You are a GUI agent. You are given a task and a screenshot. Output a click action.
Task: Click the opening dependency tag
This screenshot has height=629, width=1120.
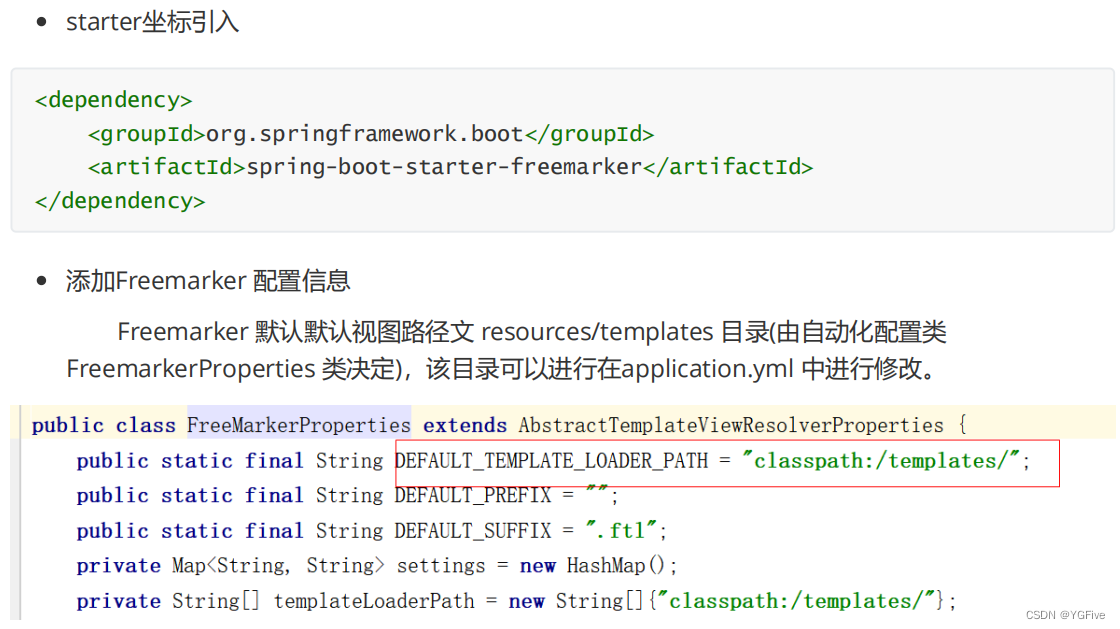(x=112, y=99)
